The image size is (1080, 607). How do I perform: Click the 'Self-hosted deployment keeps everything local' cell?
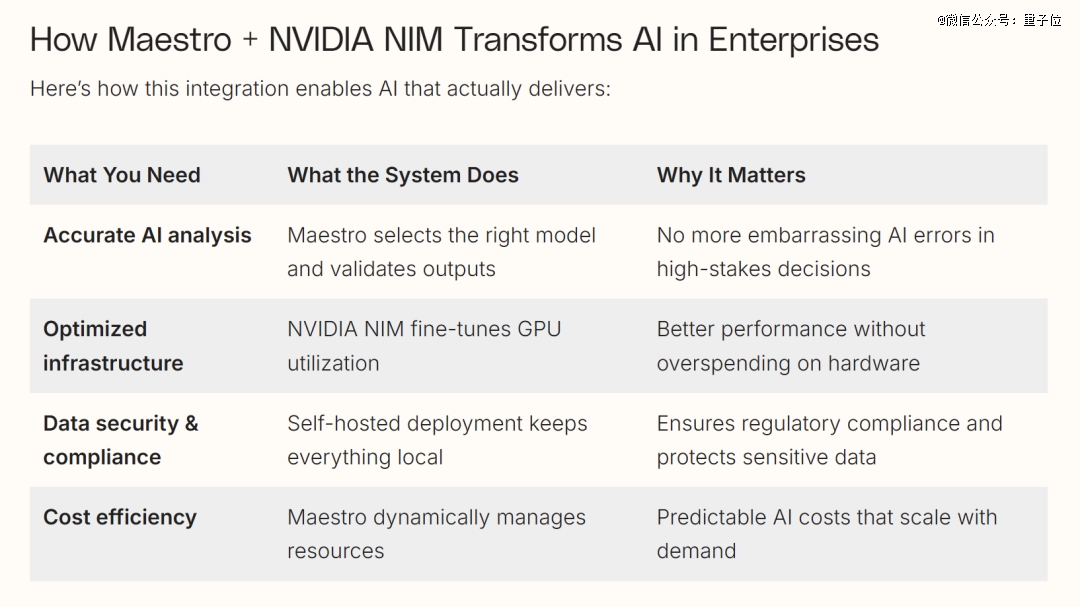pos(437,439)
